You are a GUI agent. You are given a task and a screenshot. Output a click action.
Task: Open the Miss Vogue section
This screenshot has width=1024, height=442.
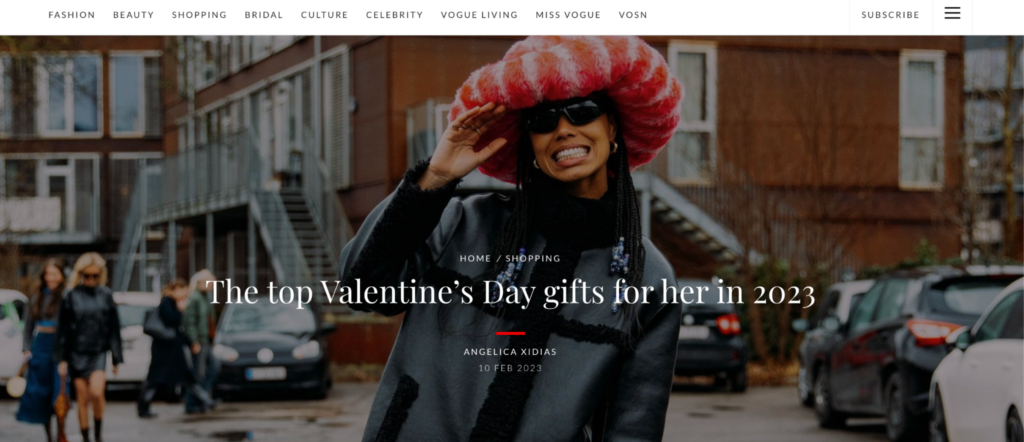pos(568,14)
